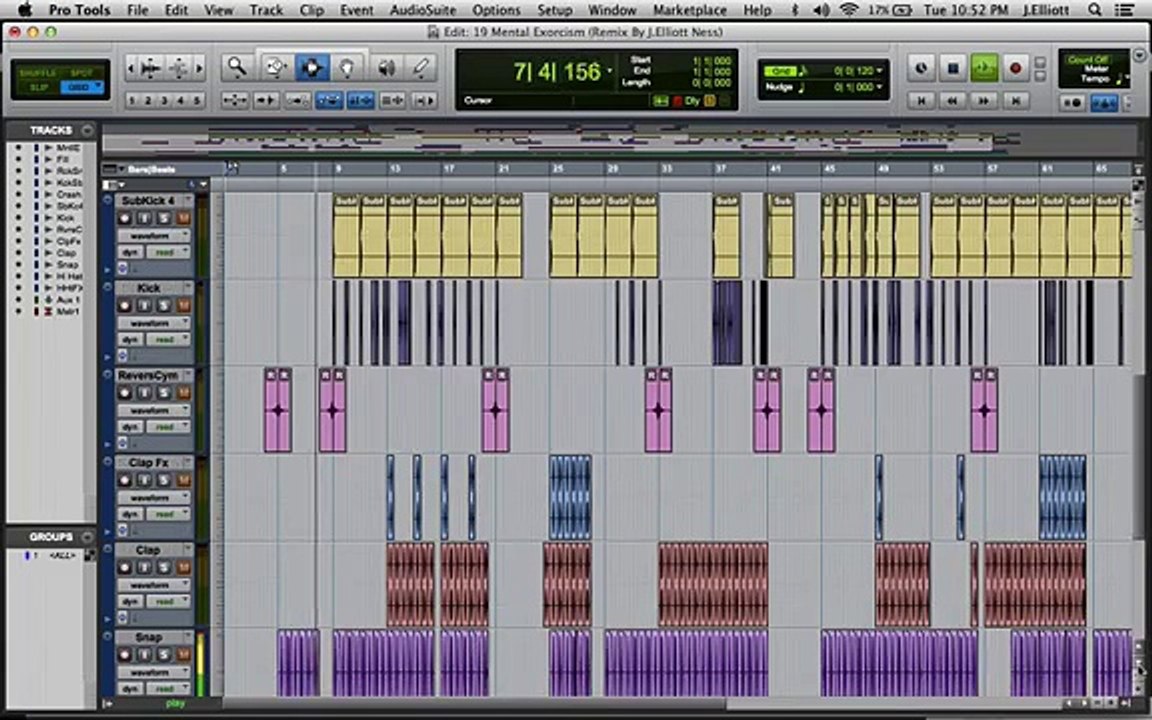
Task: Open SubKick 4 track view waveform selector
Action: tap(154, 236)
